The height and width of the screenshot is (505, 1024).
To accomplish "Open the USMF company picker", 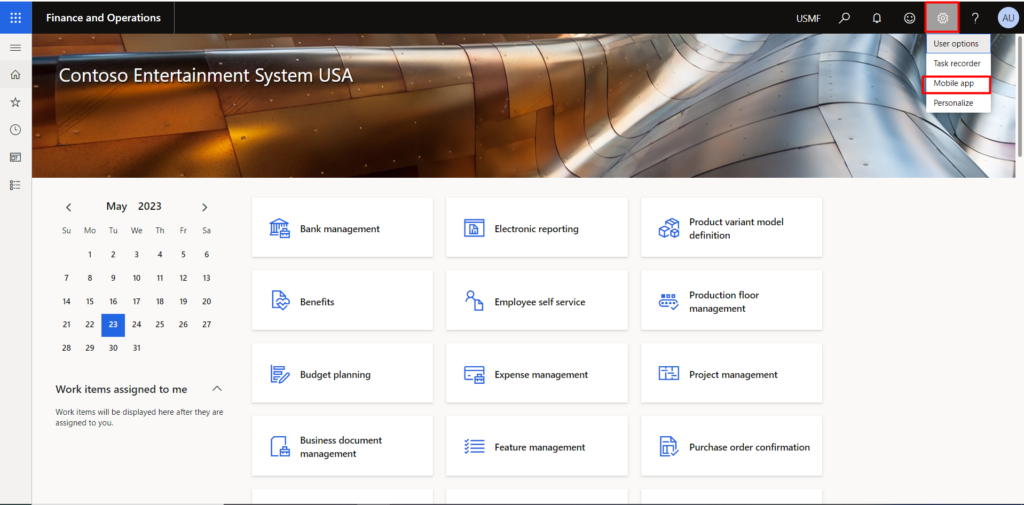I will click(x=808, y=18).
